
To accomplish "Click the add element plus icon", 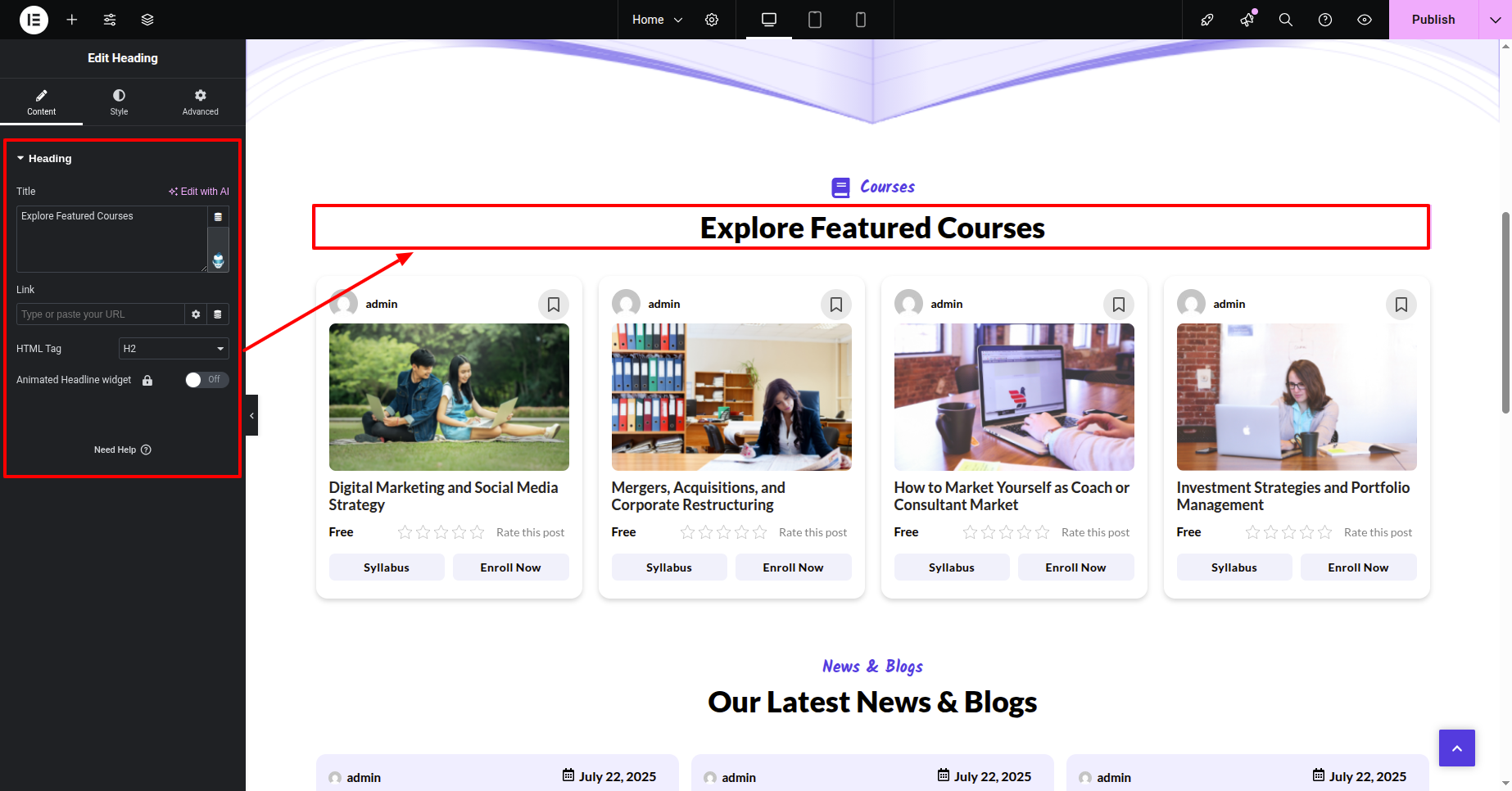I will click(x=72, y=20).
